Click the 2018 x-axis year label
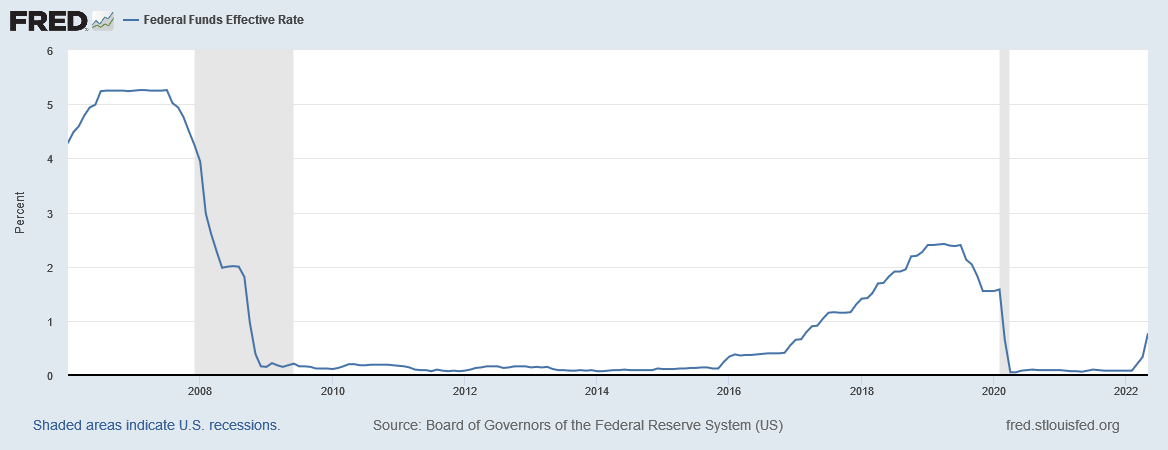 pos(862,390)
